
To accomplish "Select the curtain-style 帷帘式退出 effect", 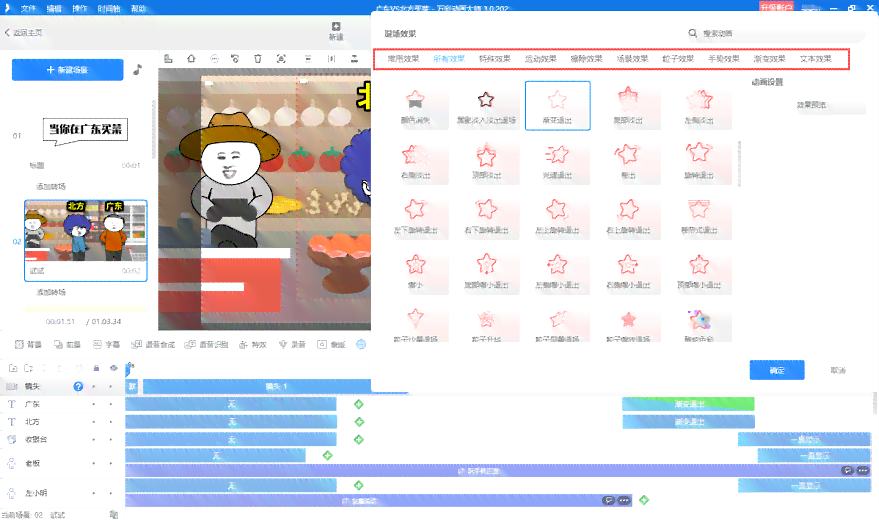I will [698, 216].
